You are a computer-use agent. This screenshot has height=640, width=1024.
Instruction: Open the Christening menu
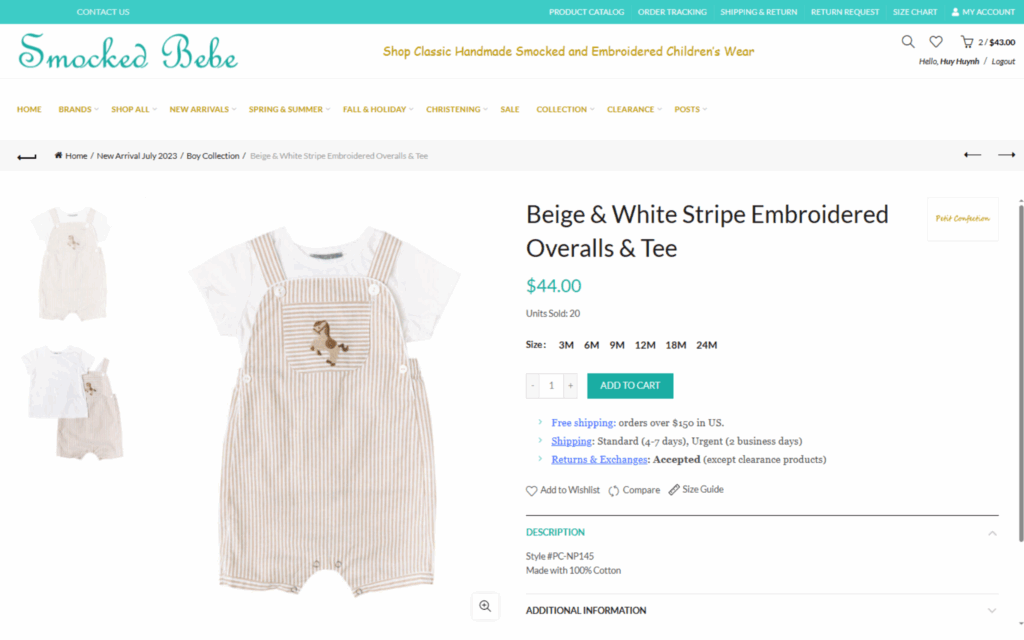click(x=456, y=109)
